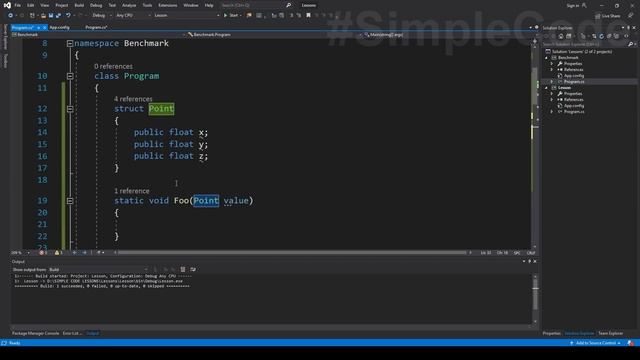Focus the top Search (Ctrl+Q) box
The width and height of the screenshot is (640, 360).
click(255, 5)
